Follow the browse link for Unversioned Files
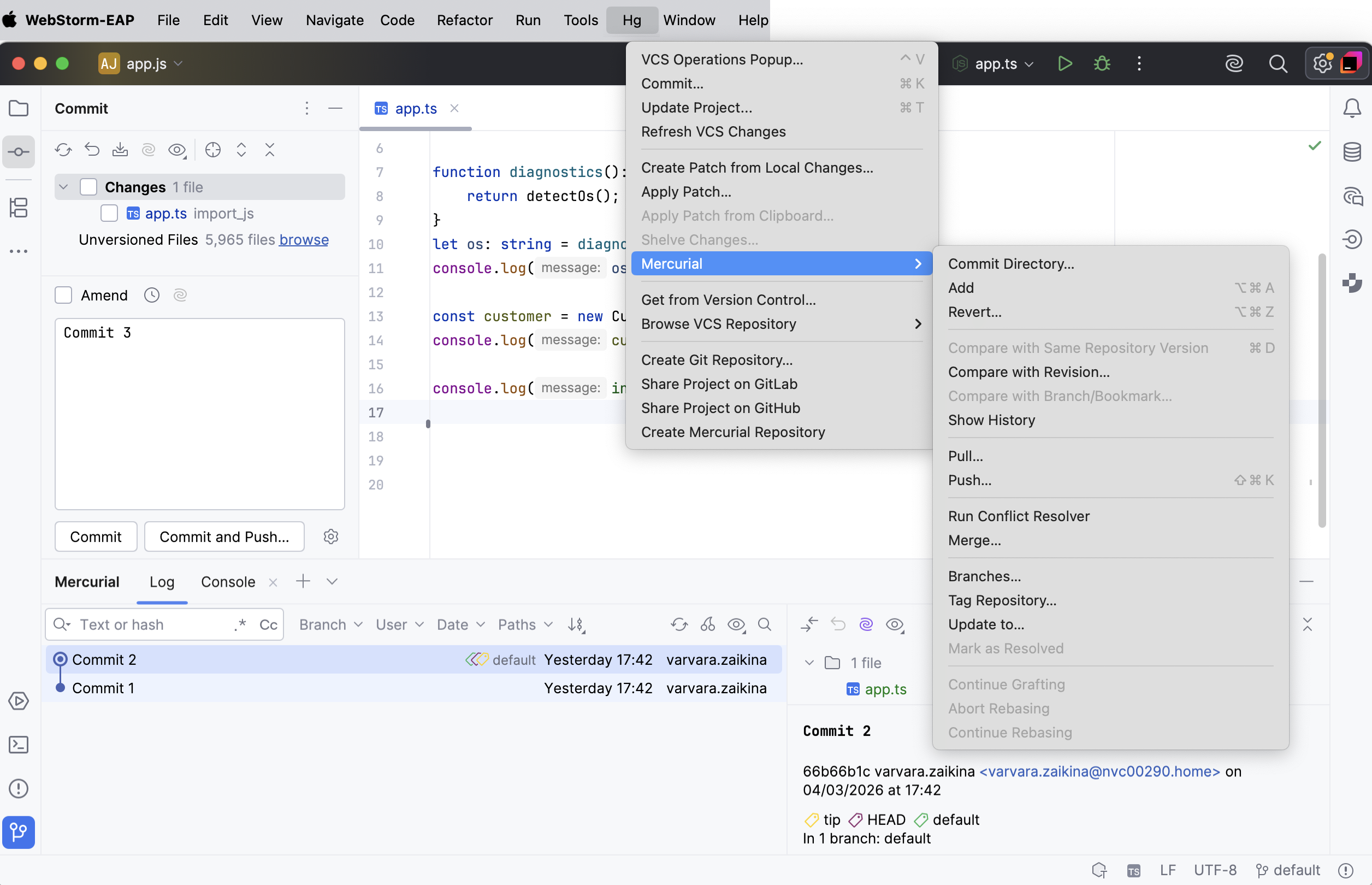The width and height of the screenshot is (1372, 885). coord(303,240)
